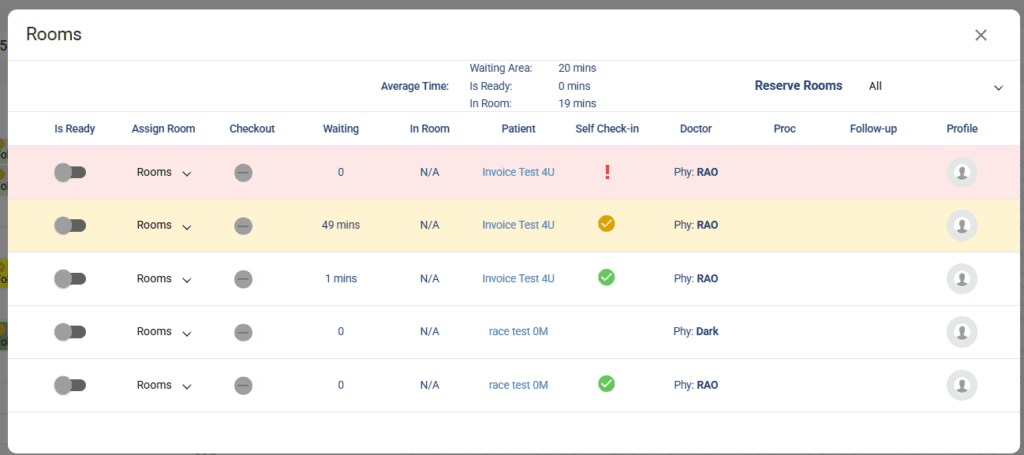The width and height of the screenshot is (1024, 455).
Task: Click the orange checkmark self check-in icon
Action: 606,224
